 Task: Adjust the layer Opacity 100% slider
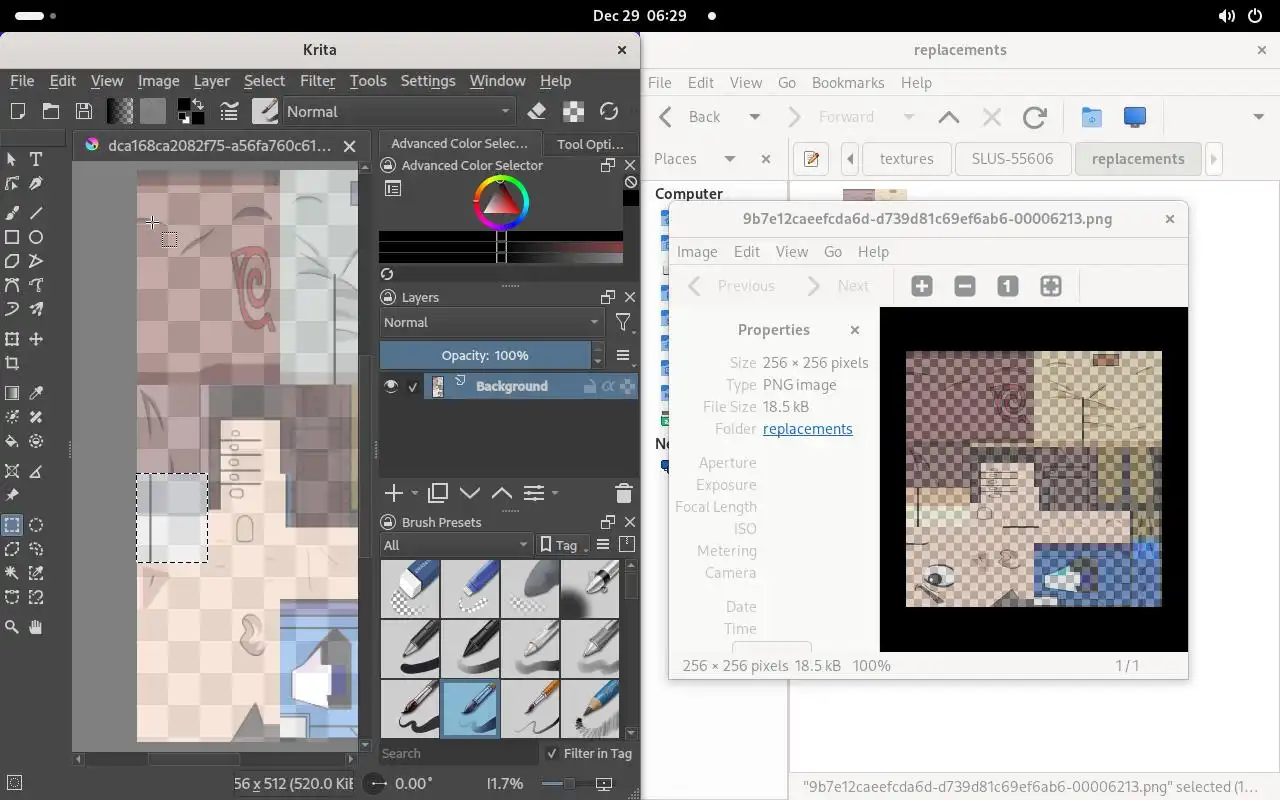point(485,355)
